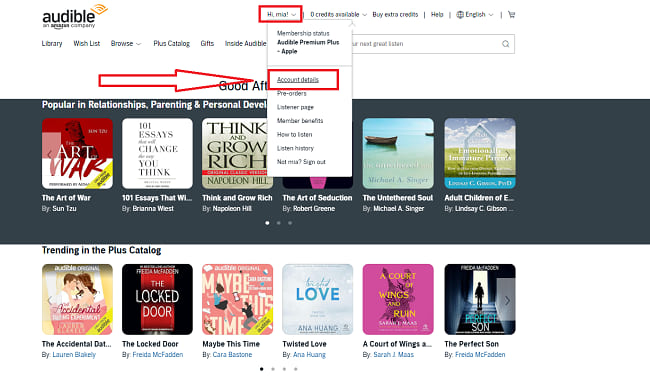The height and width of the screenshot is (392, 650).
Task: Select second page dot of Popular carousel
Action: tap(279, 223)
